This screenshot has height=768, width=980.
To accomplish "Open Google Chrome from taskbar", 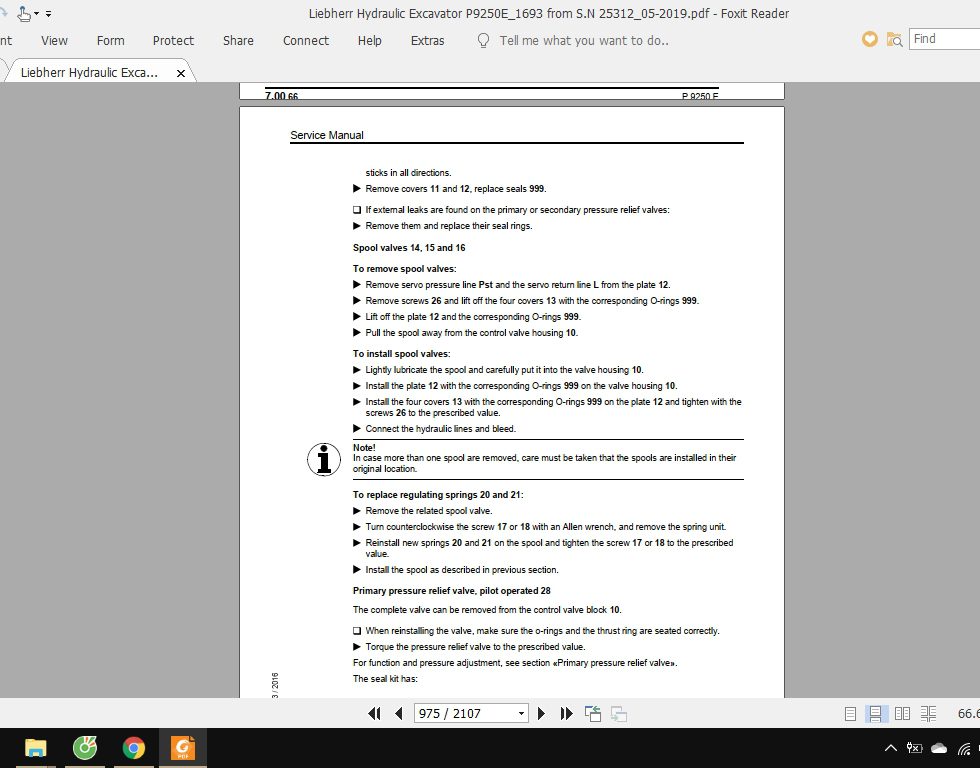I will (134, 747).
